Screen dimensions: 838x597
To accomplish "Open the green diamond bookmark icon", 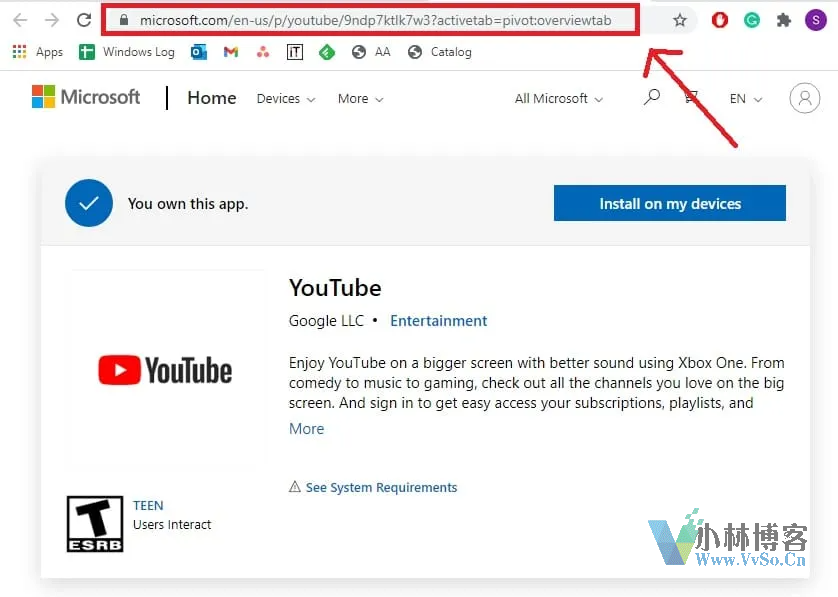I will [327, 52].
